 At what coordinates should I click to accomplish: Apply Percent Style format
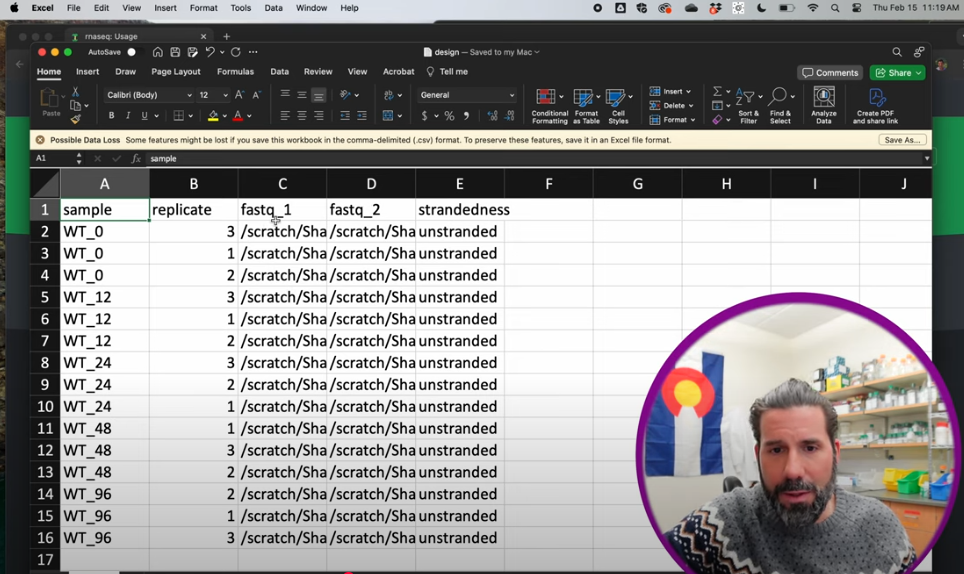click(449, 116)
